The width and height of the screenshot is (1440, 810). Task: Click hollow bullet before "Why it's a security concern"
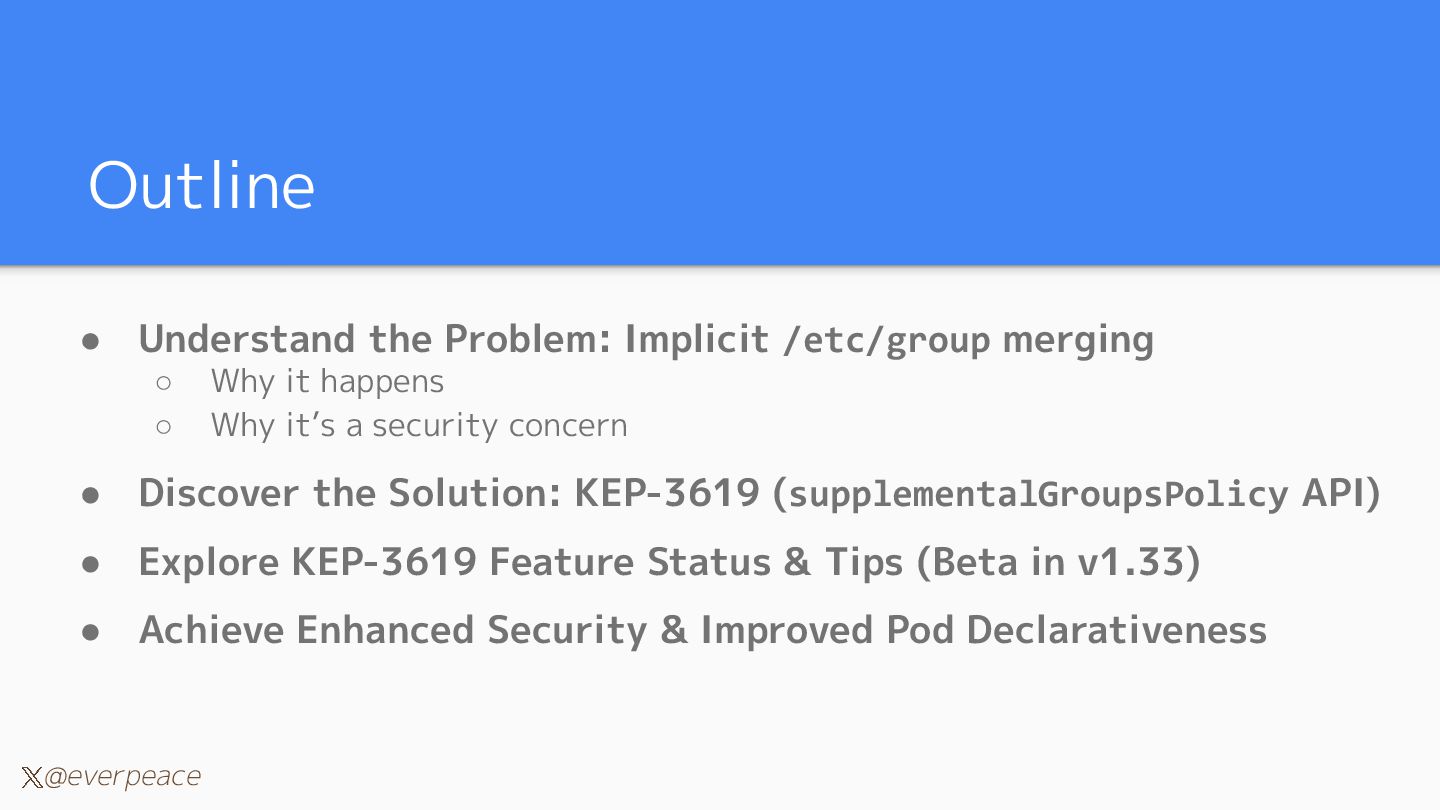[165, 427]
